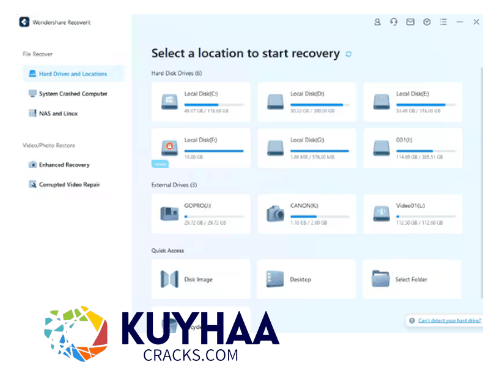
Task: Click the circular update icon in title bar
Action: pos(427,22)
